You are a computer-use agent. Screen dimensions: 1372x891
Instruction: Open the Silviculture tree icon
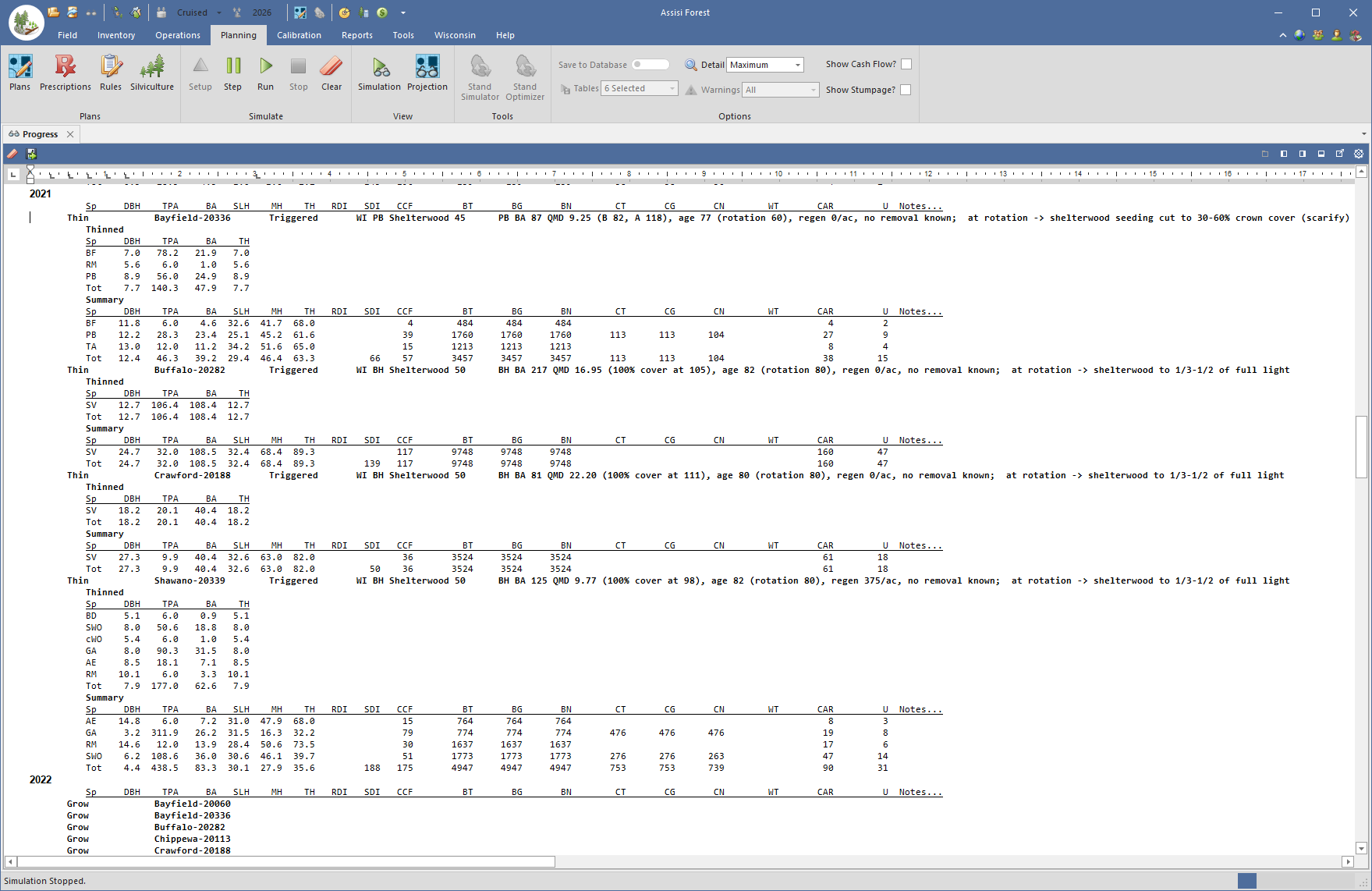[x=152, y=73]
